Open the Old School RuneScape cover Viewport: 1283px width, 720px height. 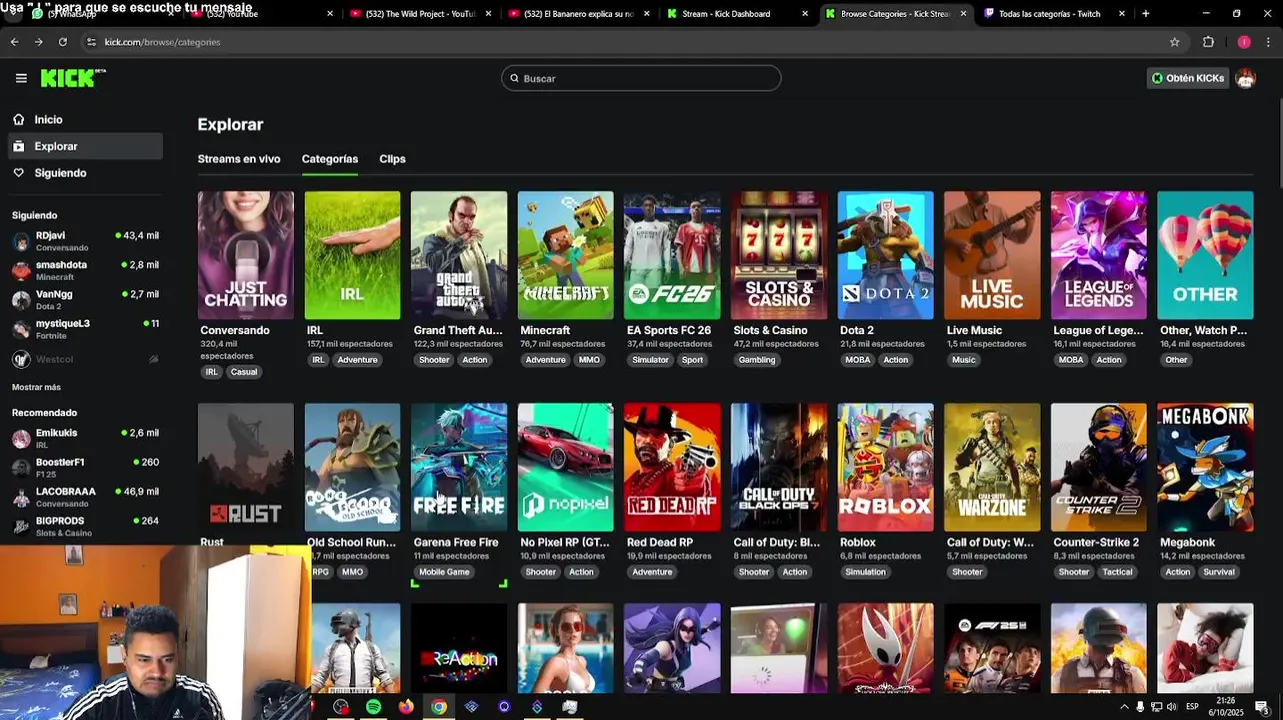(x=352, y=467)
